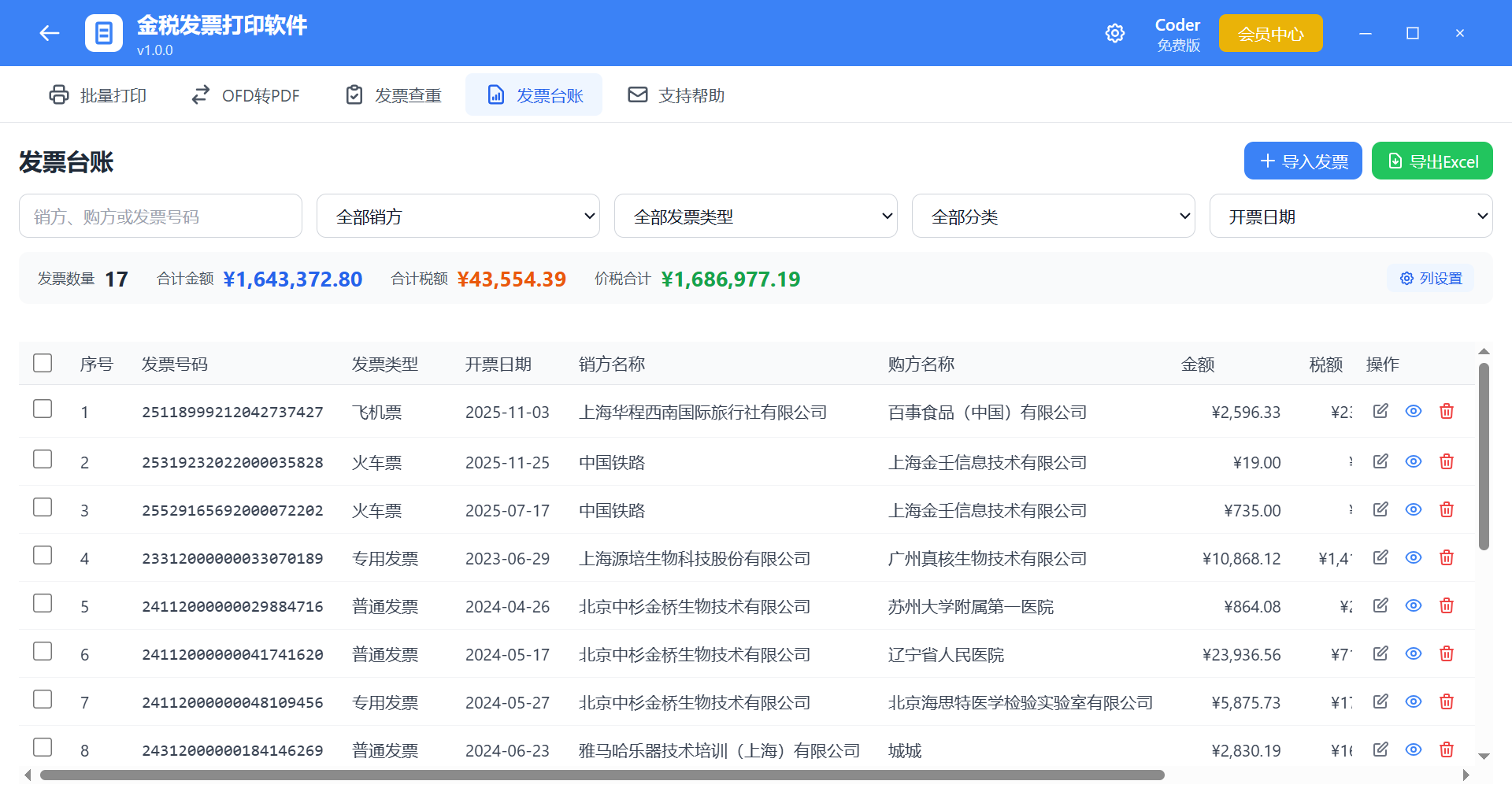Click the 导入发票 button

[x=1303, y=161]
